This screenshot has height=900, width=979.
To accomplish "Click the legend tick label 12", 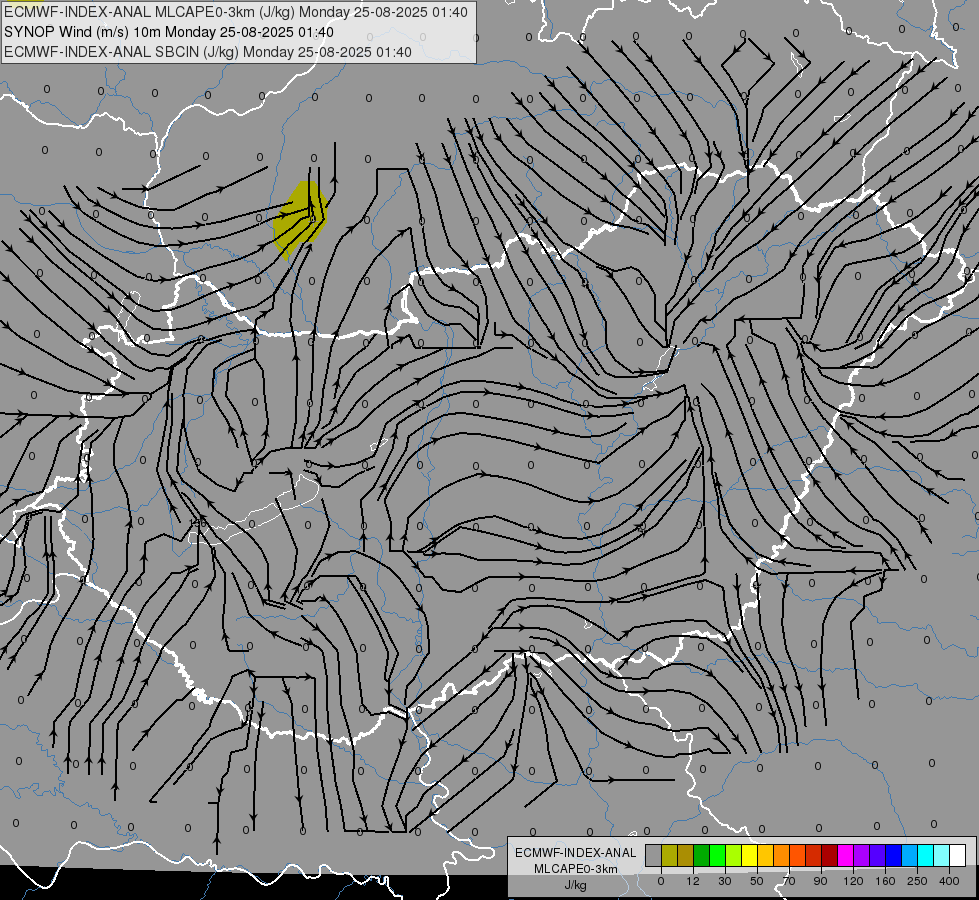I will [x=693, y=881].
